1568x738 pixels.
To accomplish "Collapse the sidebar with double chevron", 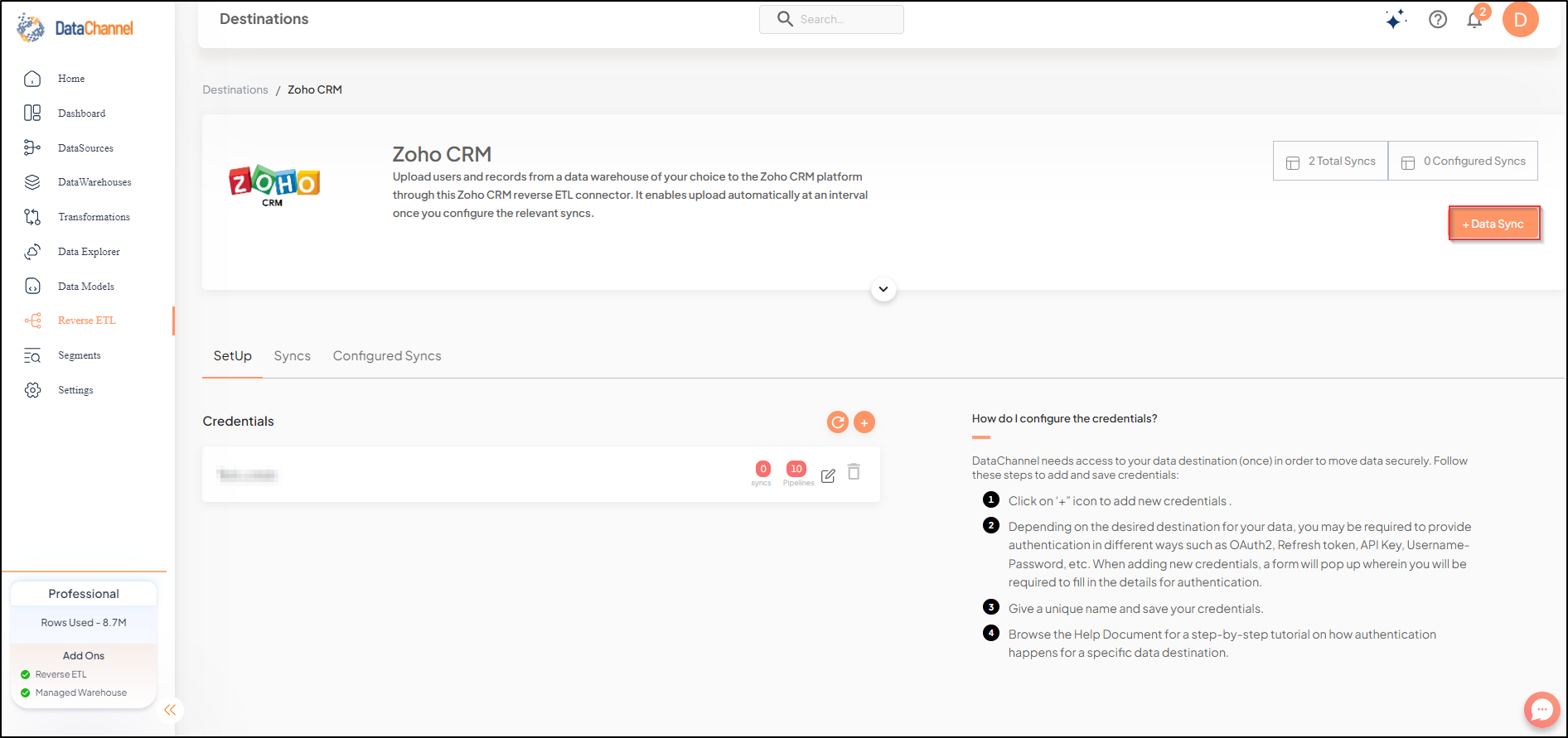I will (x=170, y=710).
